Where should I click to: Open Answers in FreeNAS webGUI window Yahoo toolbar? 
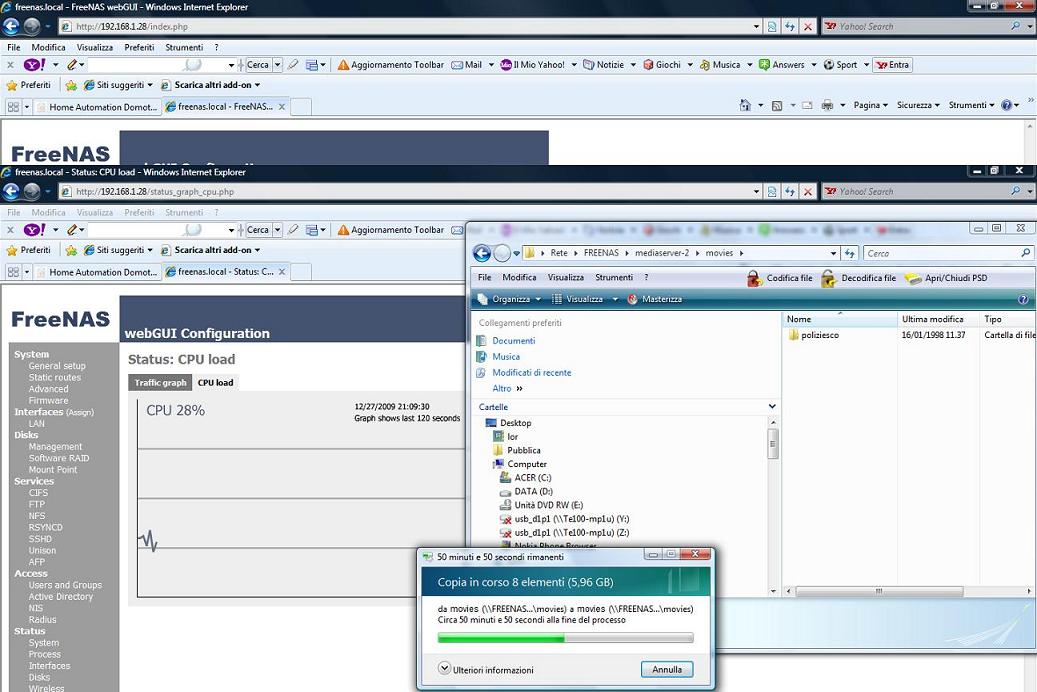[782, 65]
